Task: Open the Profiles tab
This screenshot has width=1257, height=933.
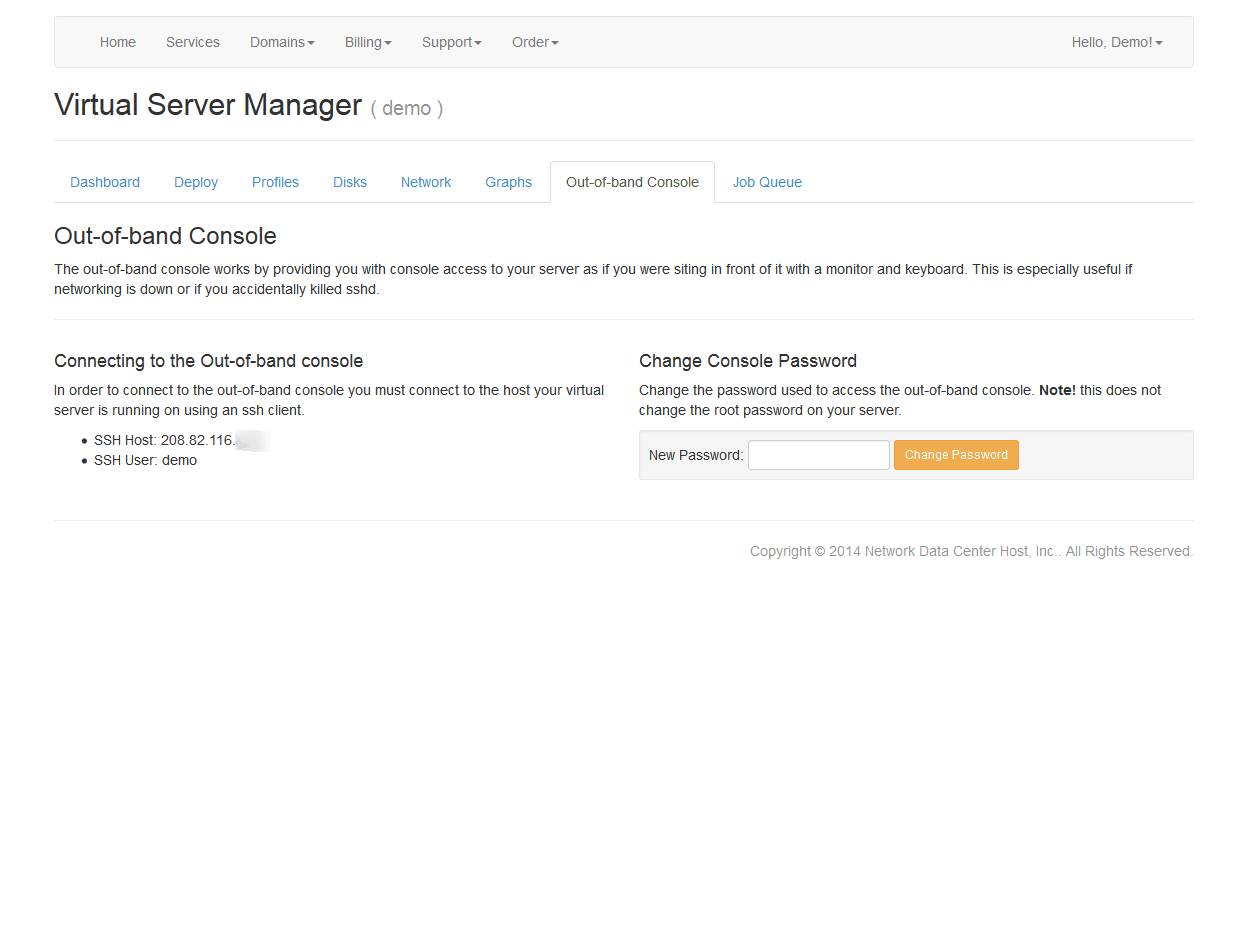Action: pyautogui.click(x=275, y=182)
